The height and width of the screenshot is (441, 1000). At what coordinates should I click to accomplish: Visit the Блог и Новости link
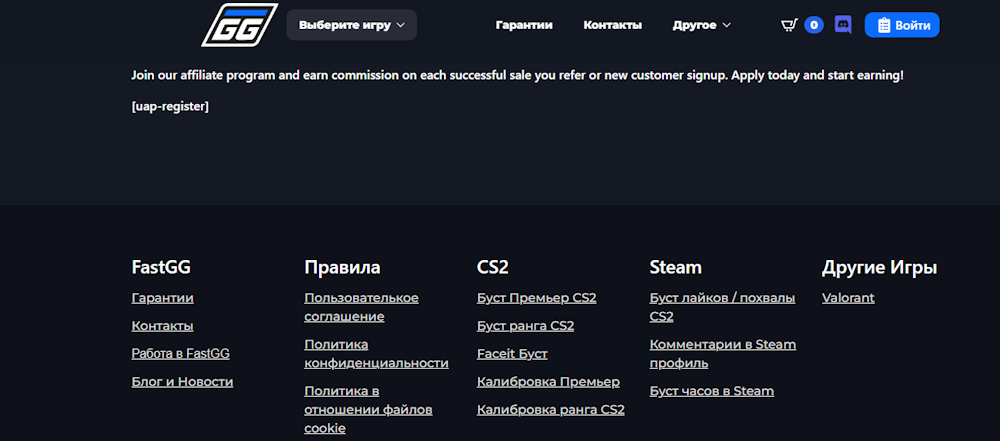coord(182,381)
